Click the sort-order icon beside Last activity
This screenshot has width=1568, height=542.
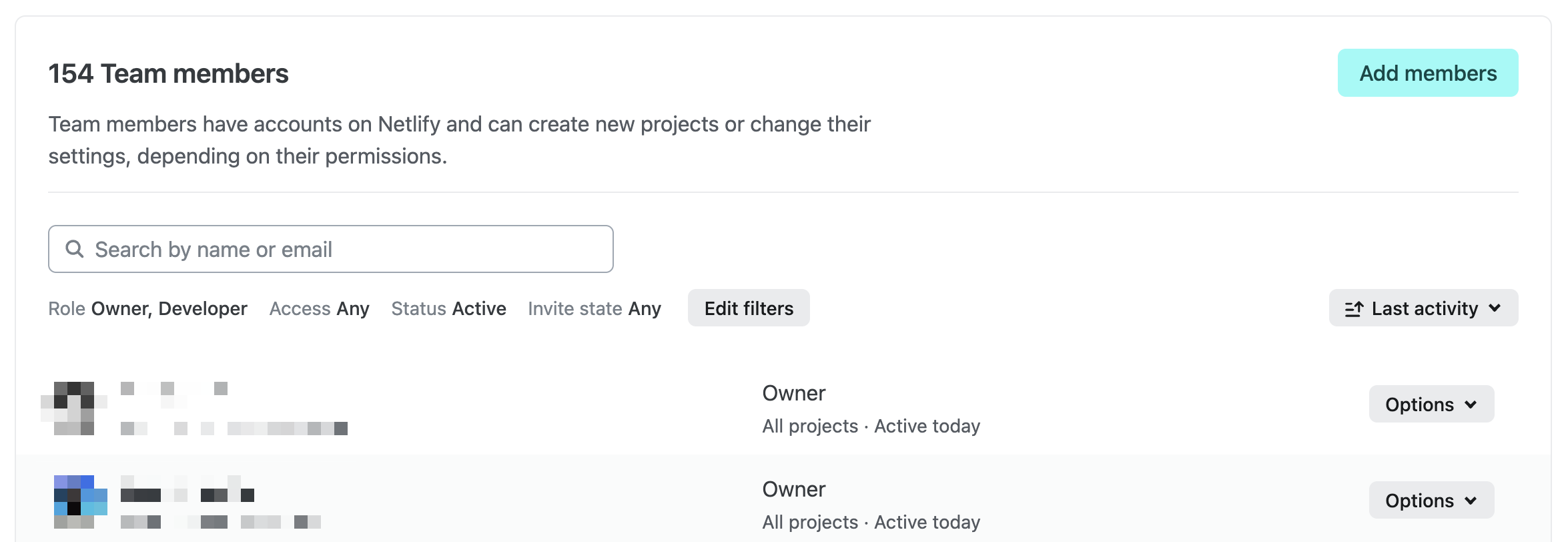tap(1354, 308)
